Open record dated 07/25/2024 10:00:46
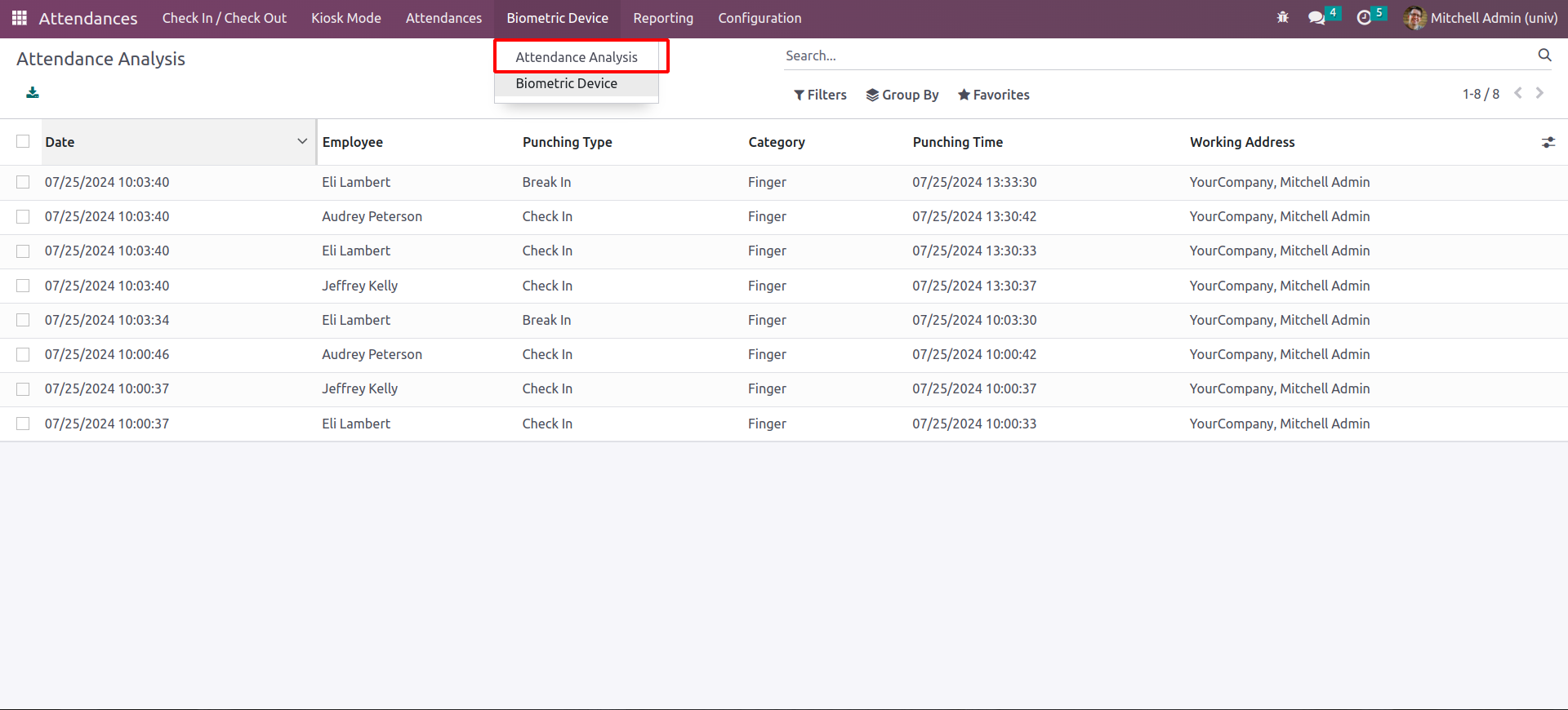Viewport: 1568px width, 710px height. pos(107,354)
